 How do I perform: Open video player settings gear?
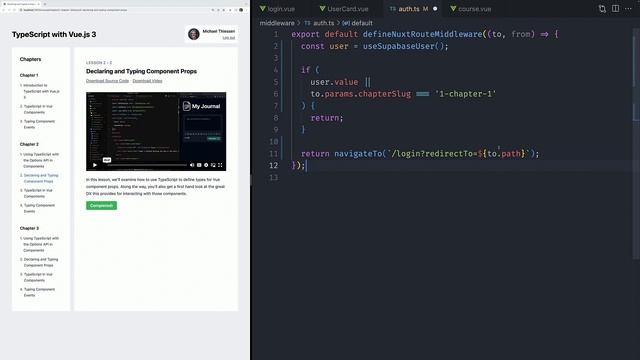tap(206, 165)
